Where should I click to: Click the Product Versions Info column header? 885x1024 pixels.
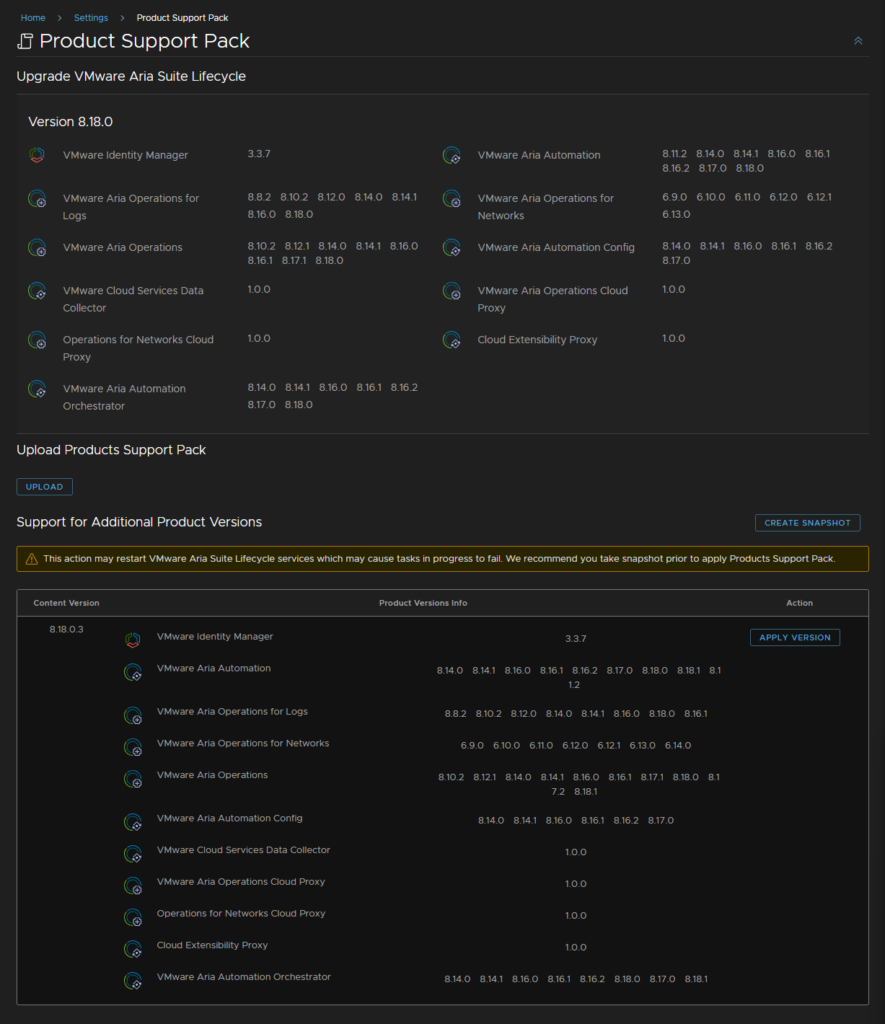(423, 603)
